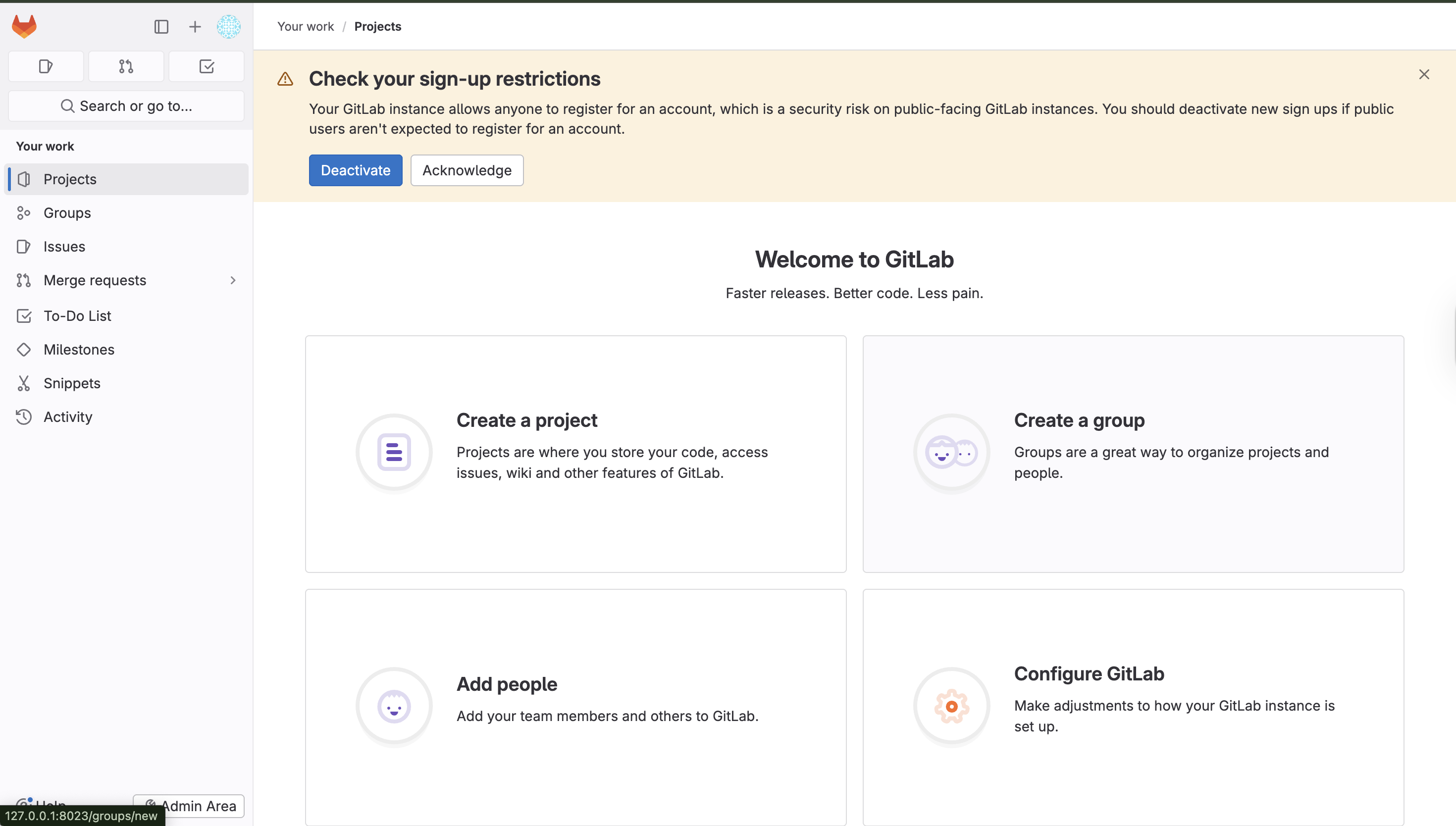
Task: Open Groups in the sidebar
Action: [x=126, y=213]
